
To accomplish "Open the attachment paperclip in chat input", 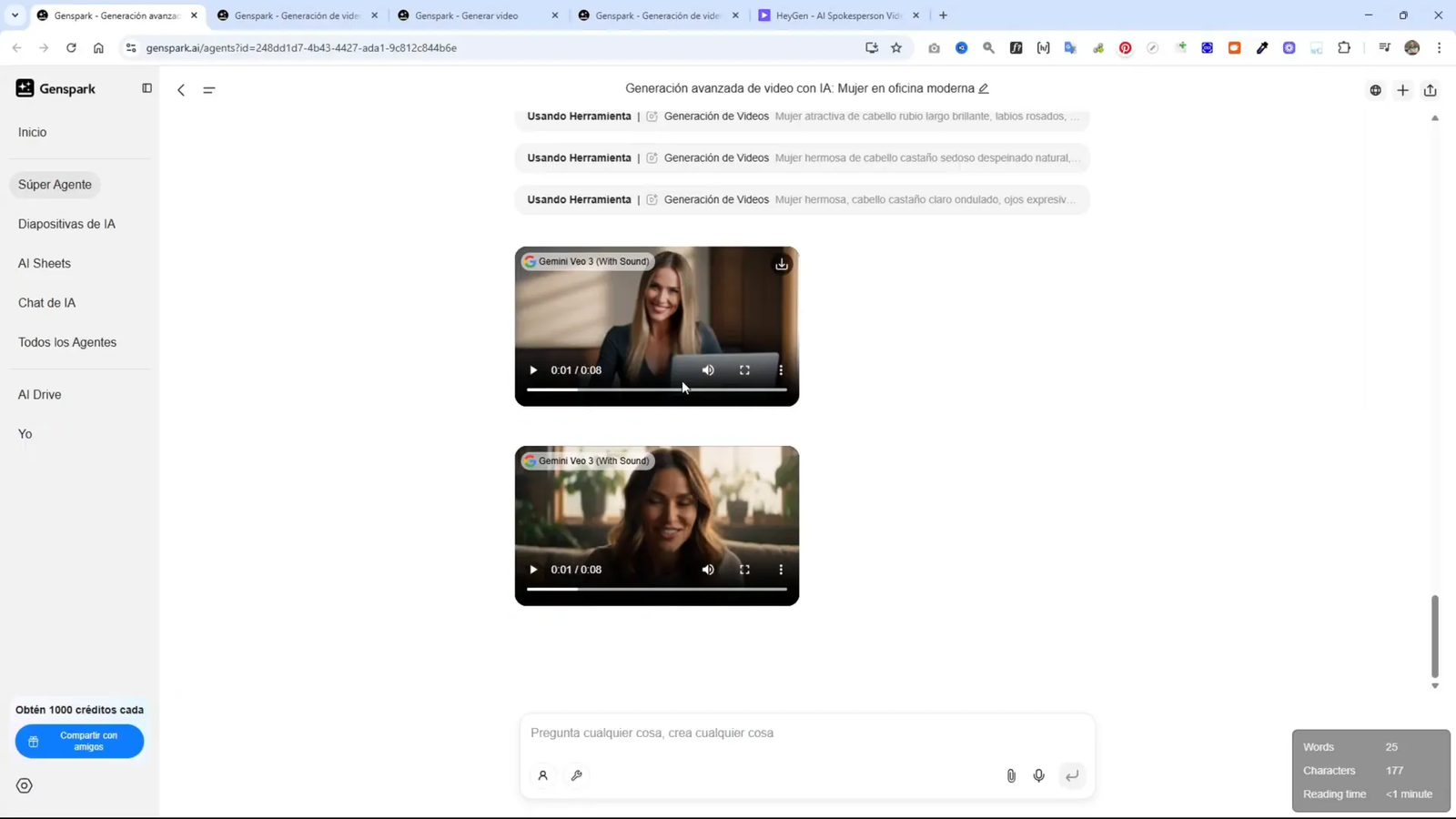I will pyautogui.click(x=1010, y=775).
